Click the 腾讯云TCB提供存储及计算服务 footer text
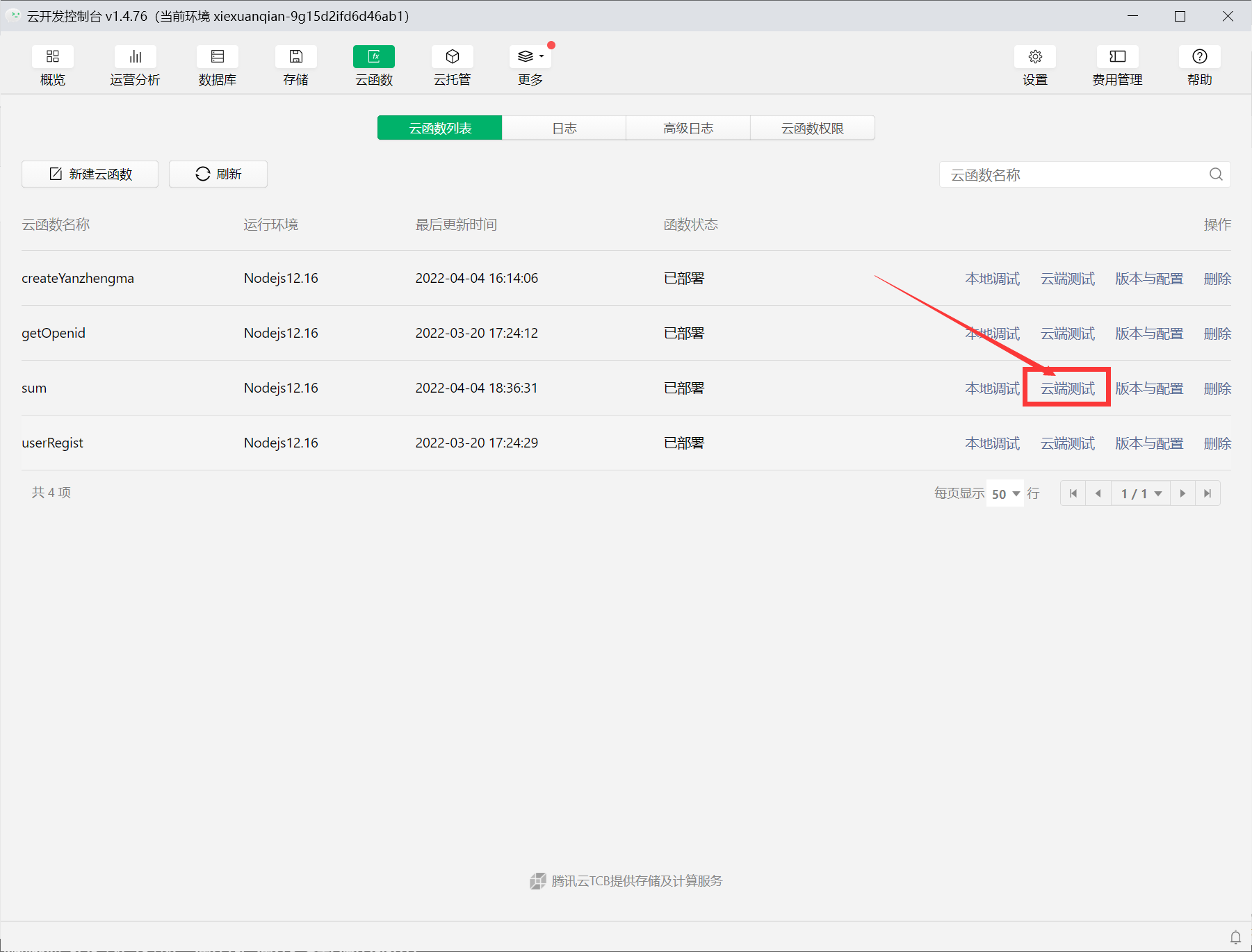Screen dimensions: 1252x952 coord(637,880)
